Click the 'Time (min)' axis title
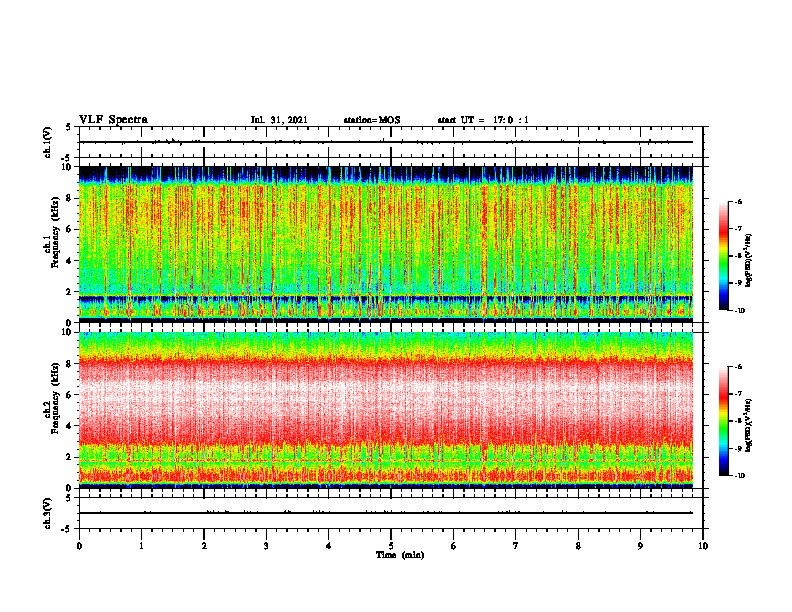Image resolution: width=792 pixels, height=612 pixels. [400, 555]
